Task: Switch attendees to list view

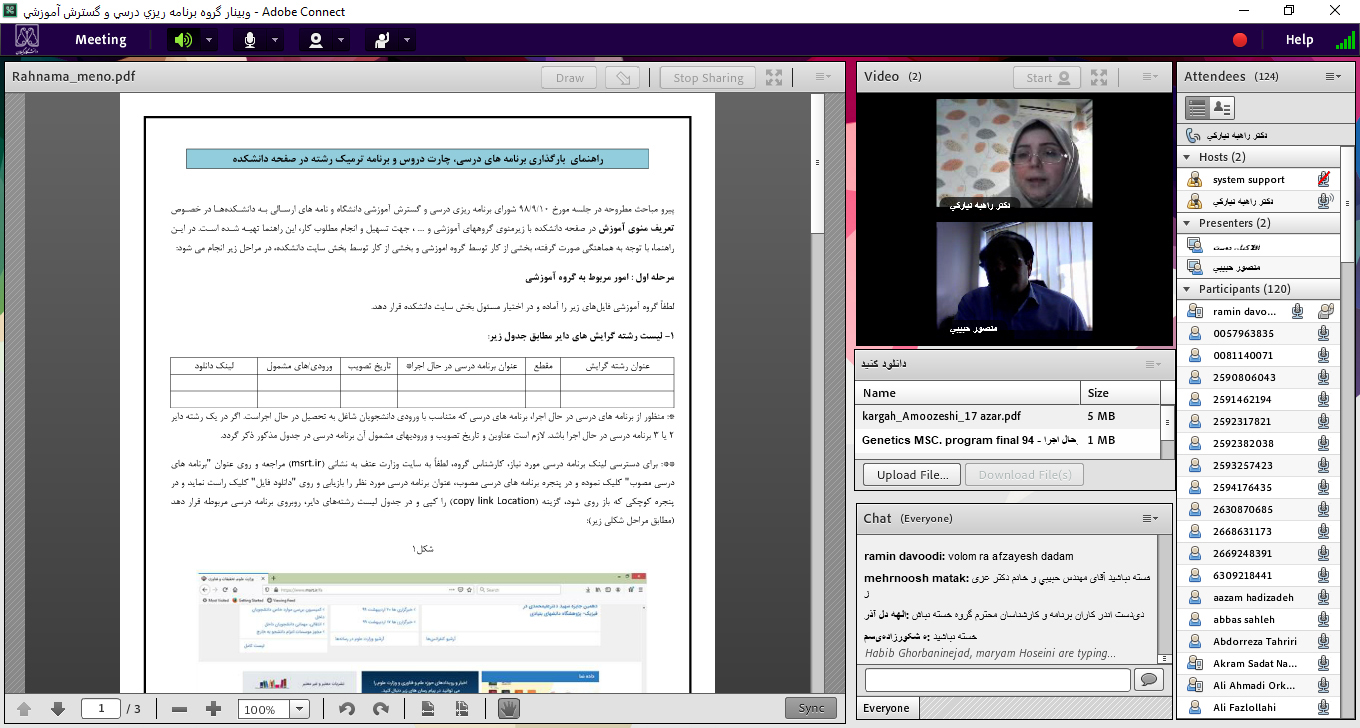Action: [x=1196, y=108]
